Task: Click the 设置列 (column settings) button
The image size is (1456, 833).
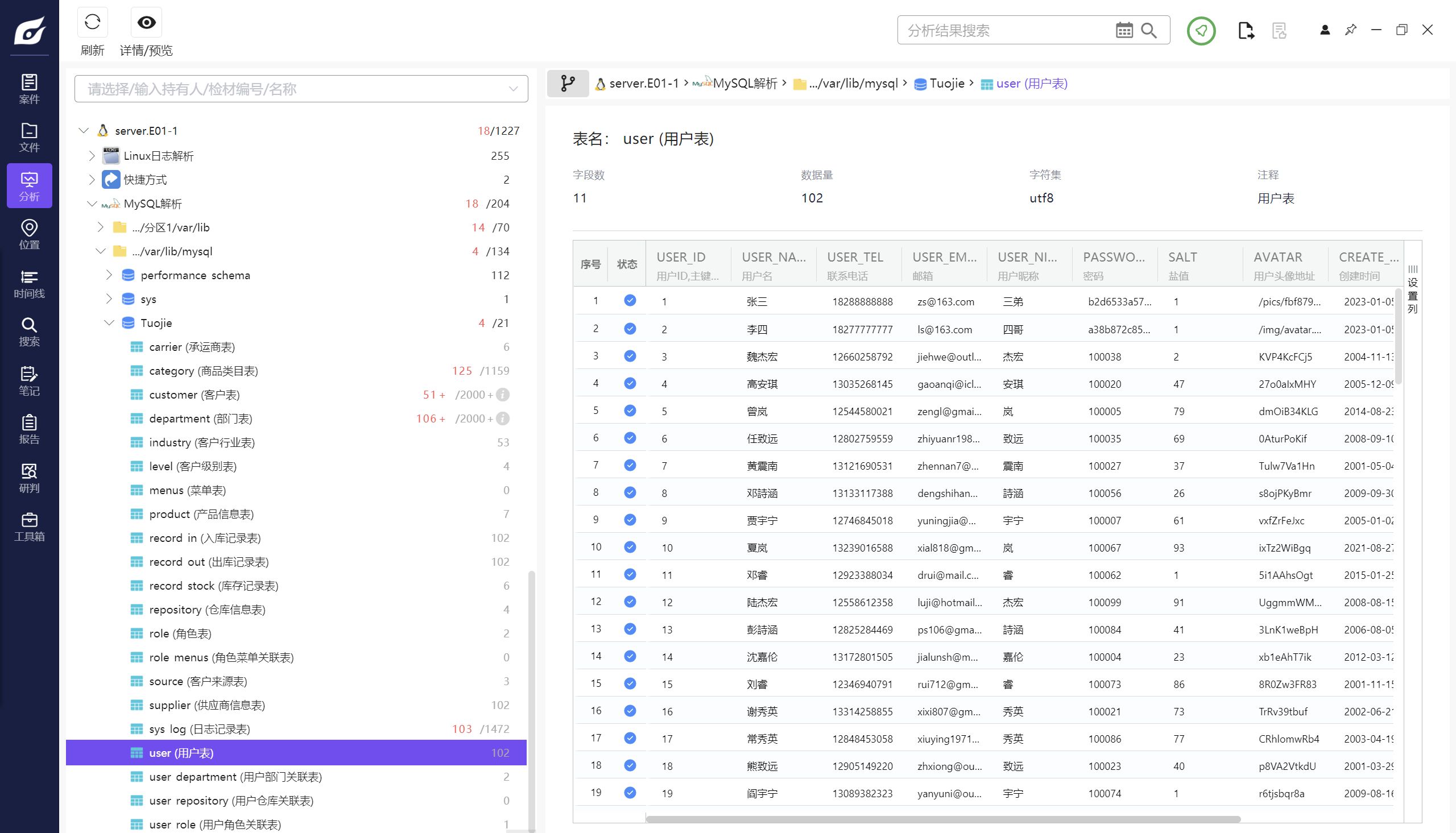Action: (1413, 290)
